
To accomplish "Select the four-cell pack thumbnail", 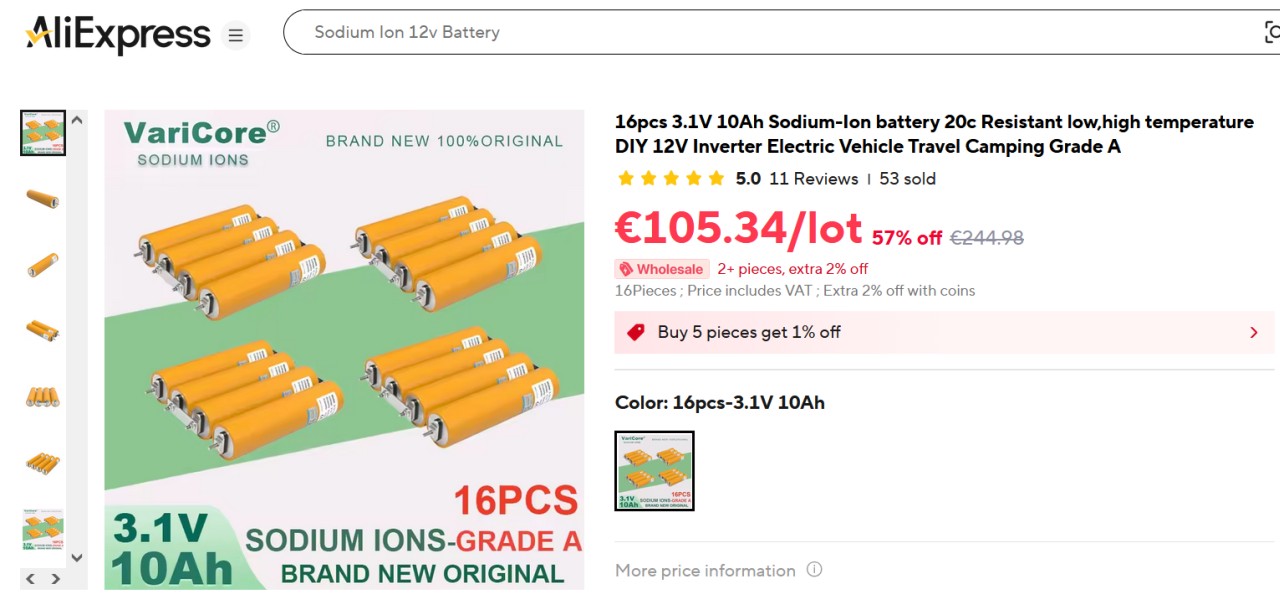I will pyautogui.click(x=42, y=397).
